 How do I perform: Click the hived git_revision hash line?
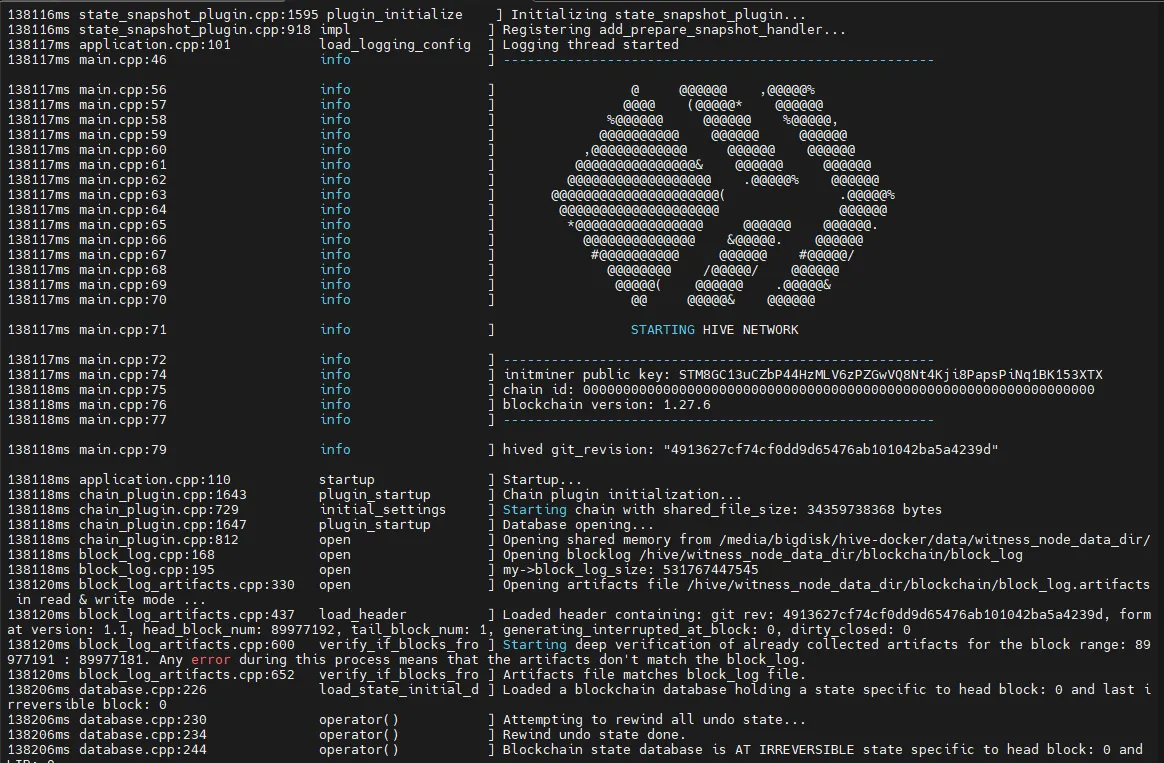pyautogui.click(x=750, y=449)
